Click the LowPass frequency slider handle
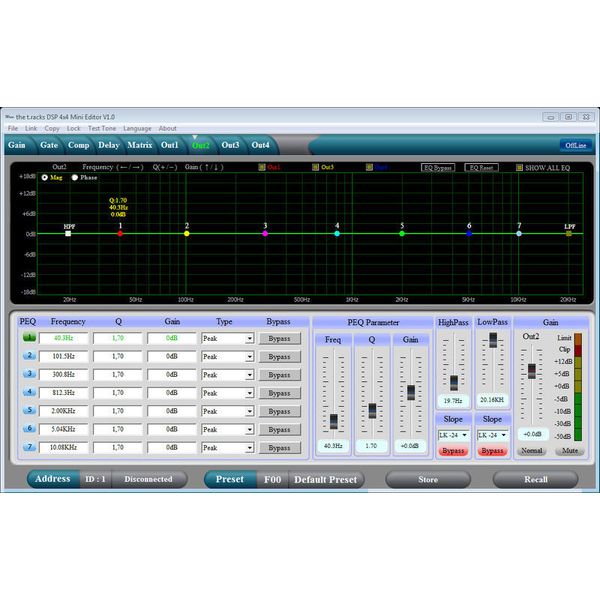600x600 pixels. tap(493, 340)
